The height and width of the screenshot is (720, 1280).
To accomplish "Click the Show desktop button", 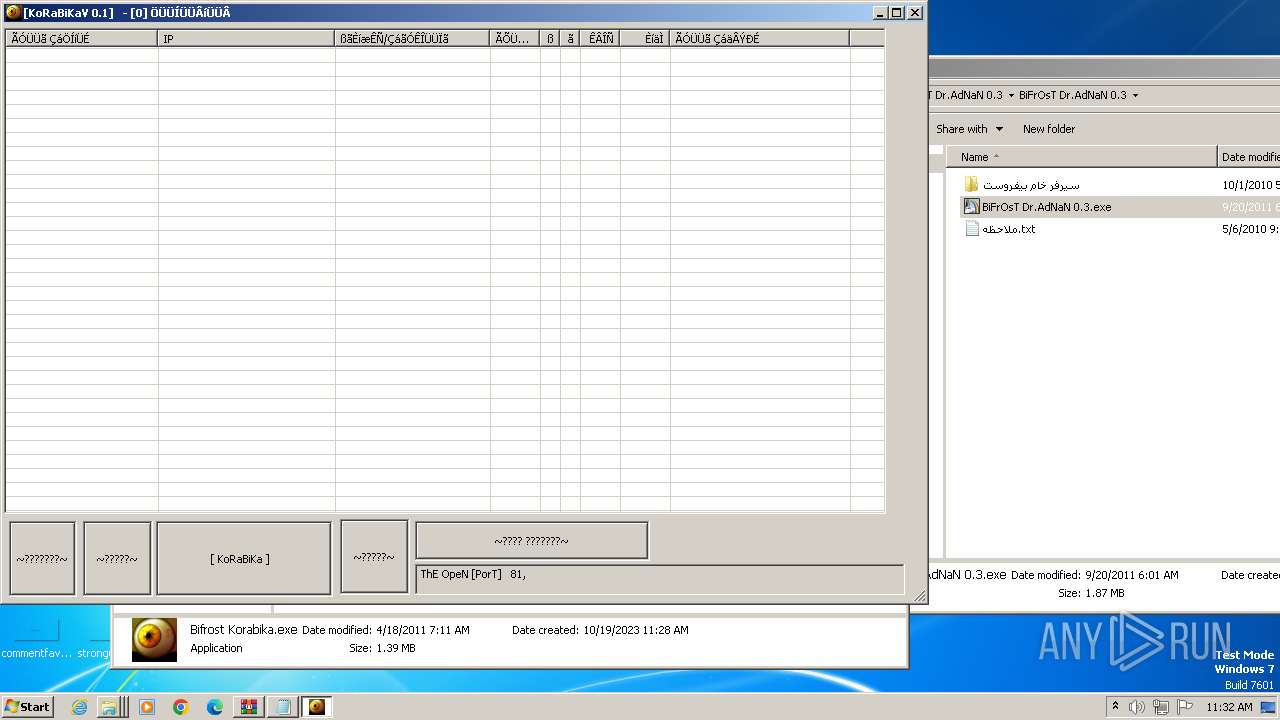I will click(1268, 707).
